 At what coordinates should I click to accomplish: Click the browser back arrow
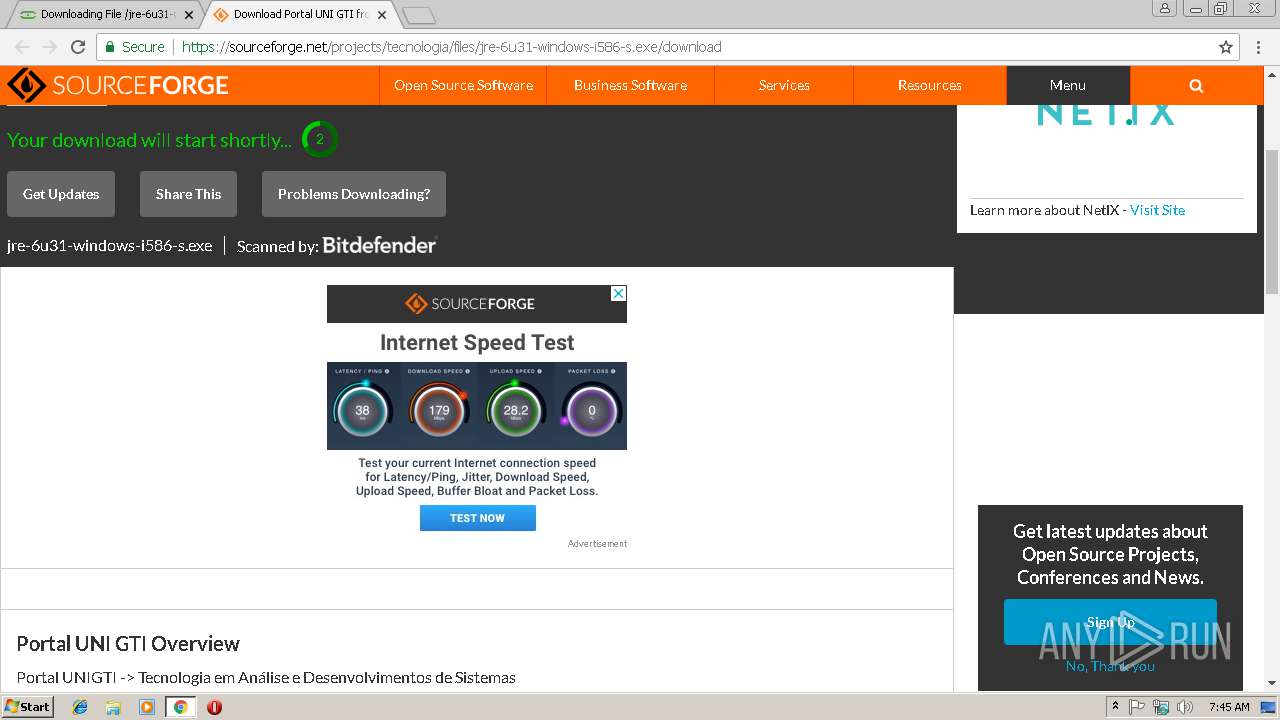[22, 47]
